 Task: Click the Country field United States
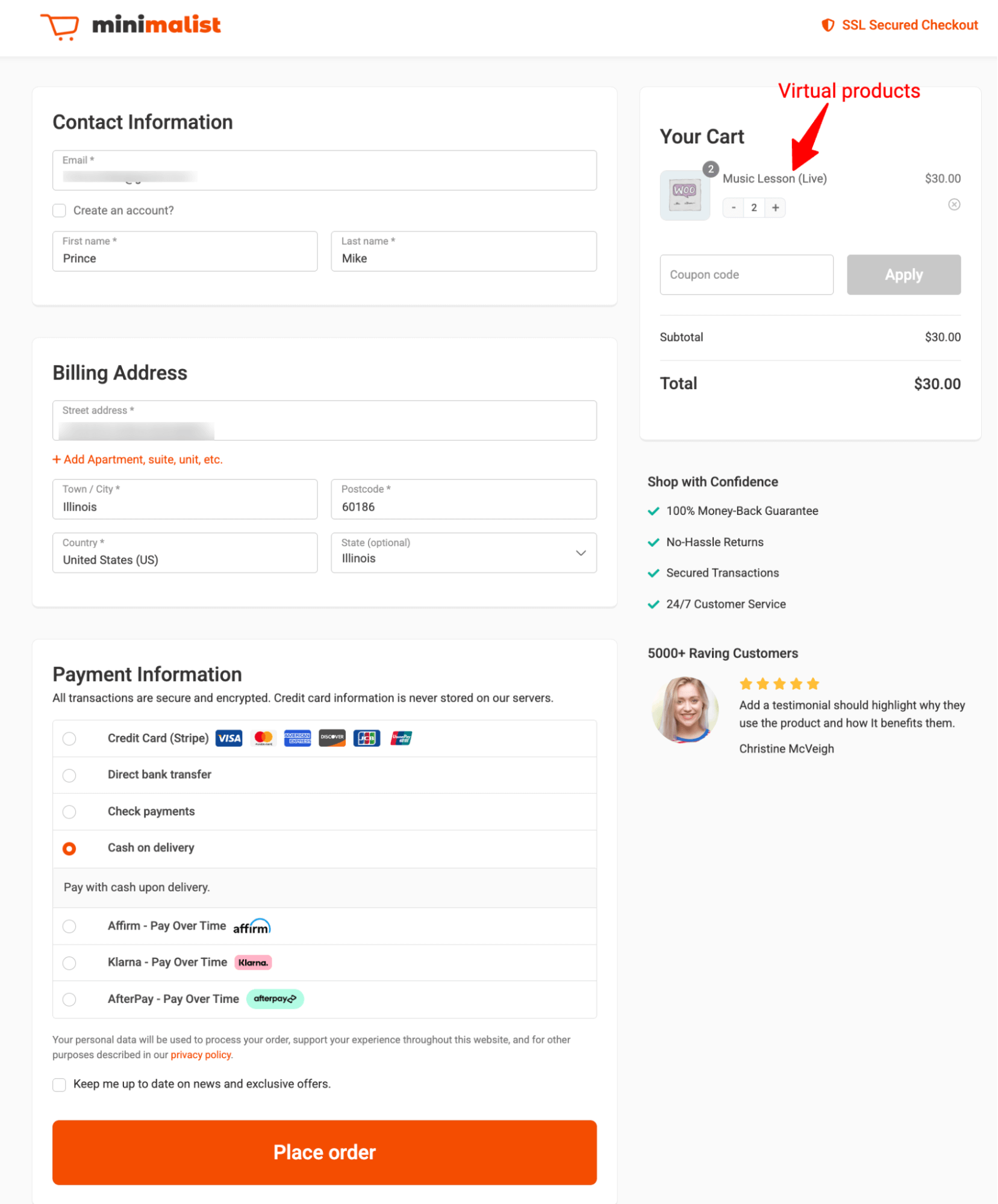click(x=184, y=553)
